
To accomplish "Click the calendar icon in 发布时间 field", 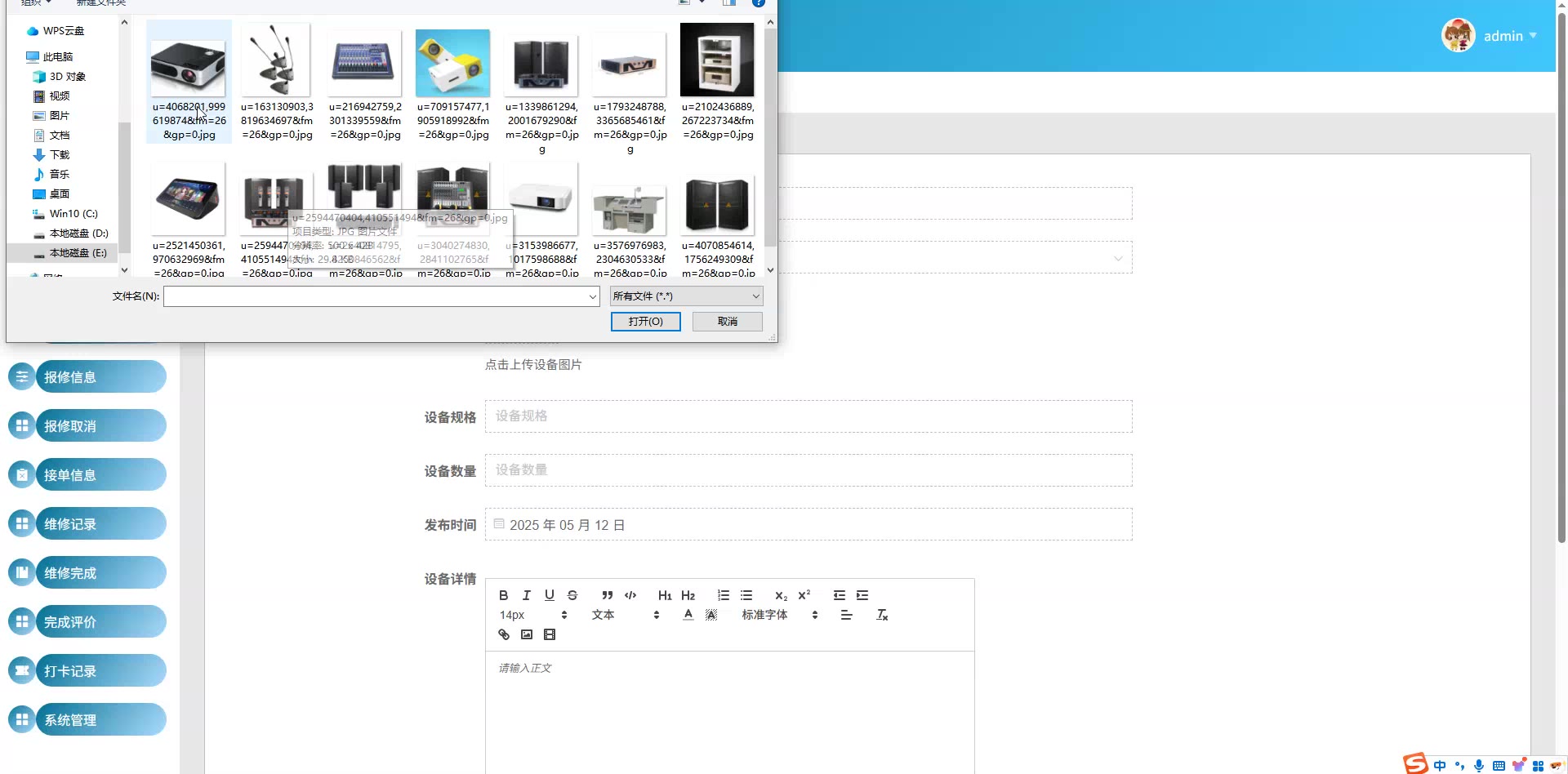I will [499, 524].
